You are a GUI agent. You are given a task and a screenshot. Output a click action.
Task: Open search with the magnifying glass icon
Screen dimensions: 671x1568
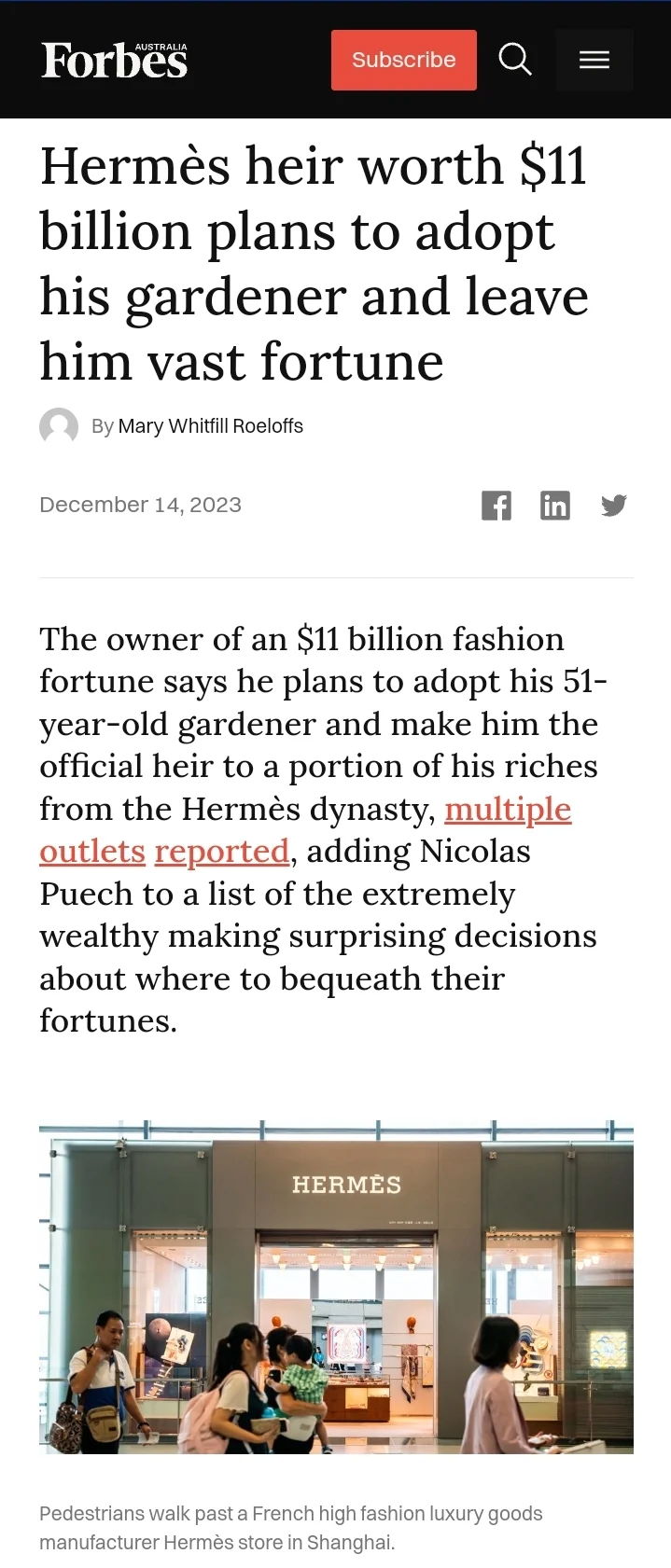(x=515, y=60)
